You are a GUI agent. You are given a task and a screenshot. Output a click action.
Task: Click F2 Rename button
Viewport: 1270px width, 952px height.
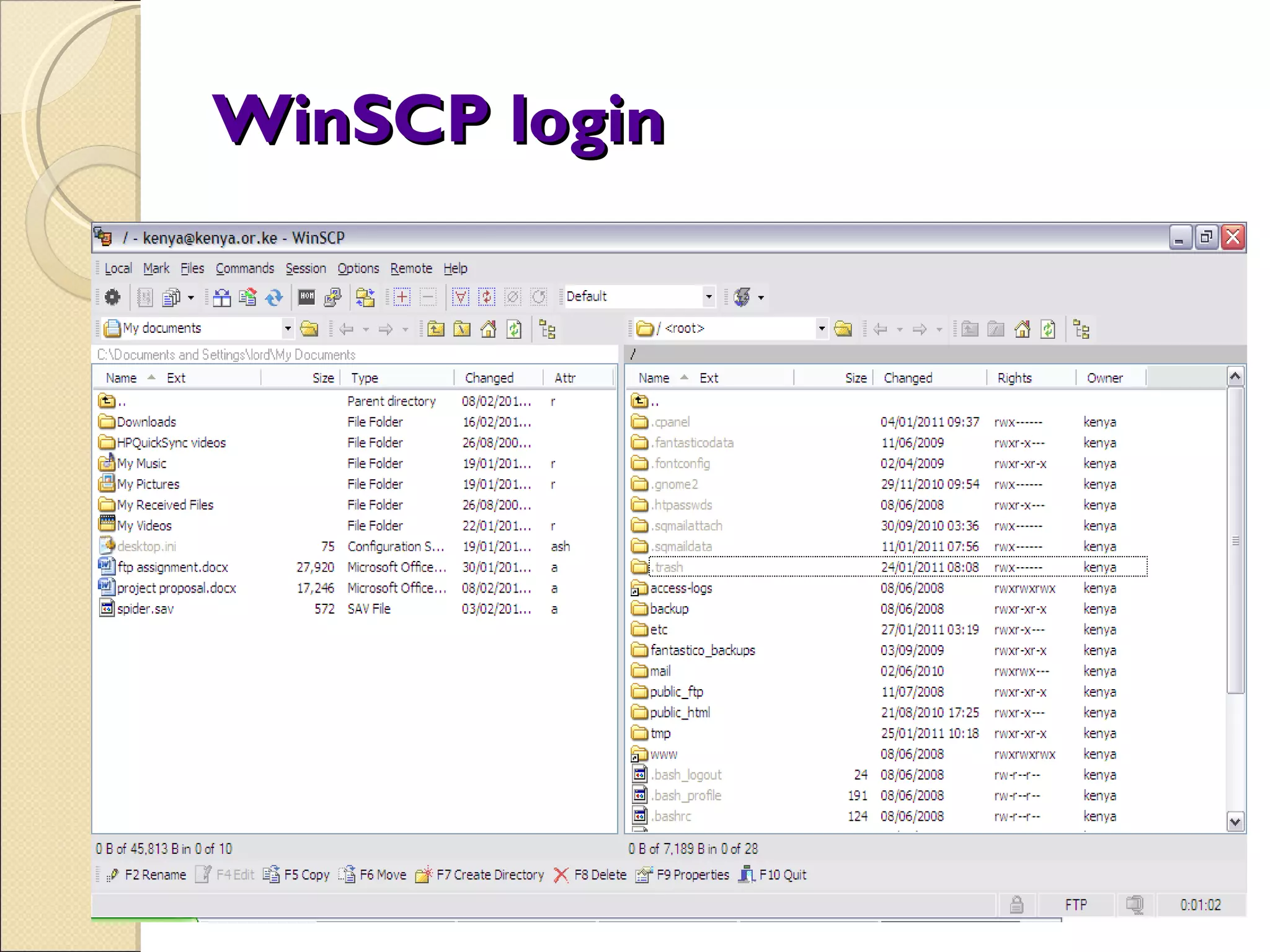click(x=146, y=875)
